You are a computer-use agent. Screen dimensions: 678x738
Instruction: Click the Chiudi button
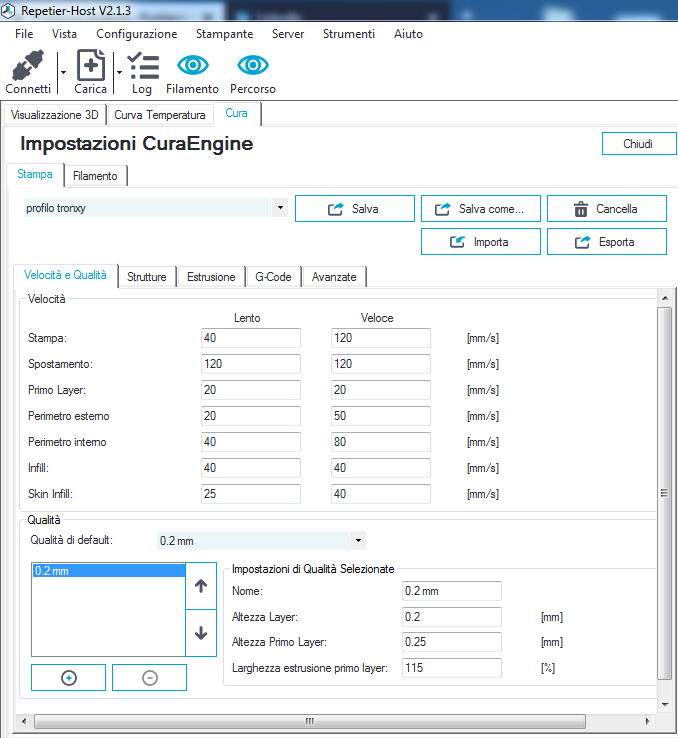point(638,144)
